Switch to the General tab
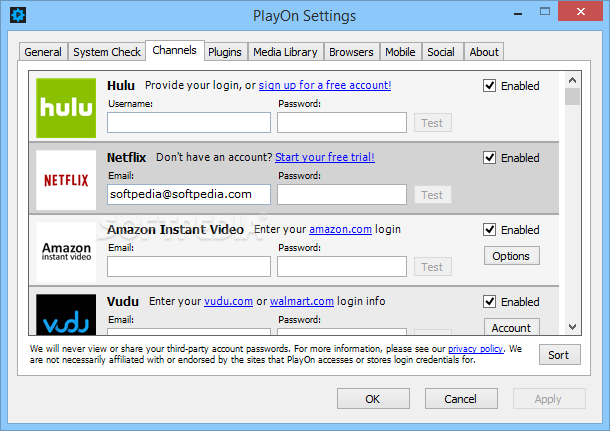 (x=43, y=52)
